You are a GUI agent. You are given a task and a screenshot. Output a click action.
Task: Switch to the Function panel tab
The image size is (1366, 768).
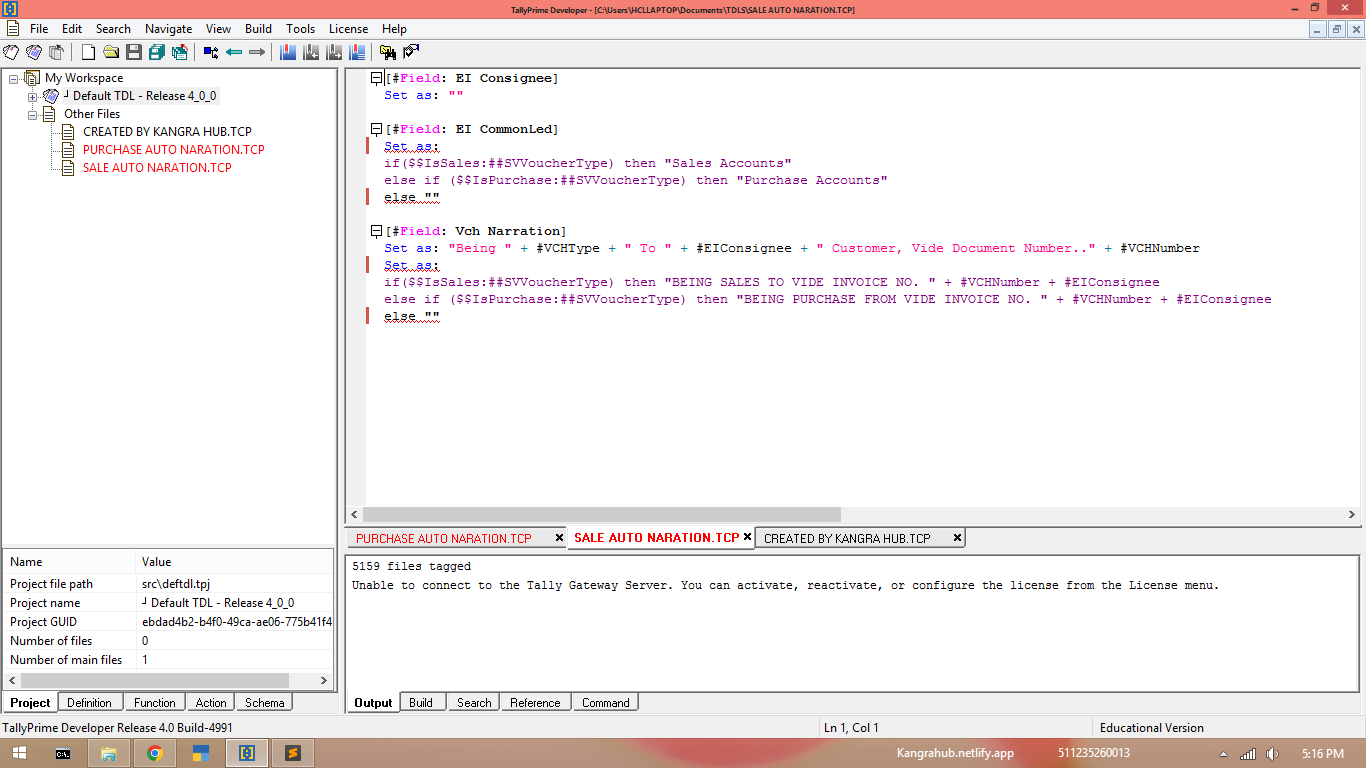[155, 702]
